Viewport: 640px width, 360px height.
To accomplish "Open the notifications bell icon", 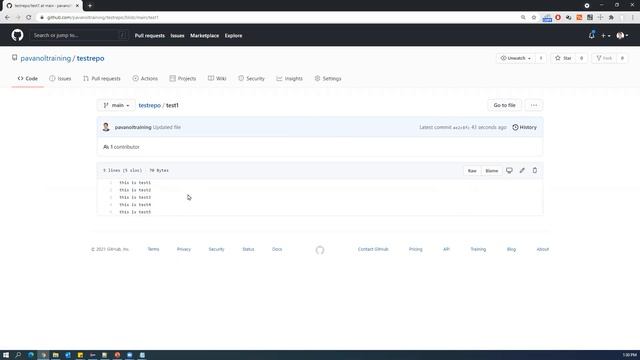I will click(591, 36).
